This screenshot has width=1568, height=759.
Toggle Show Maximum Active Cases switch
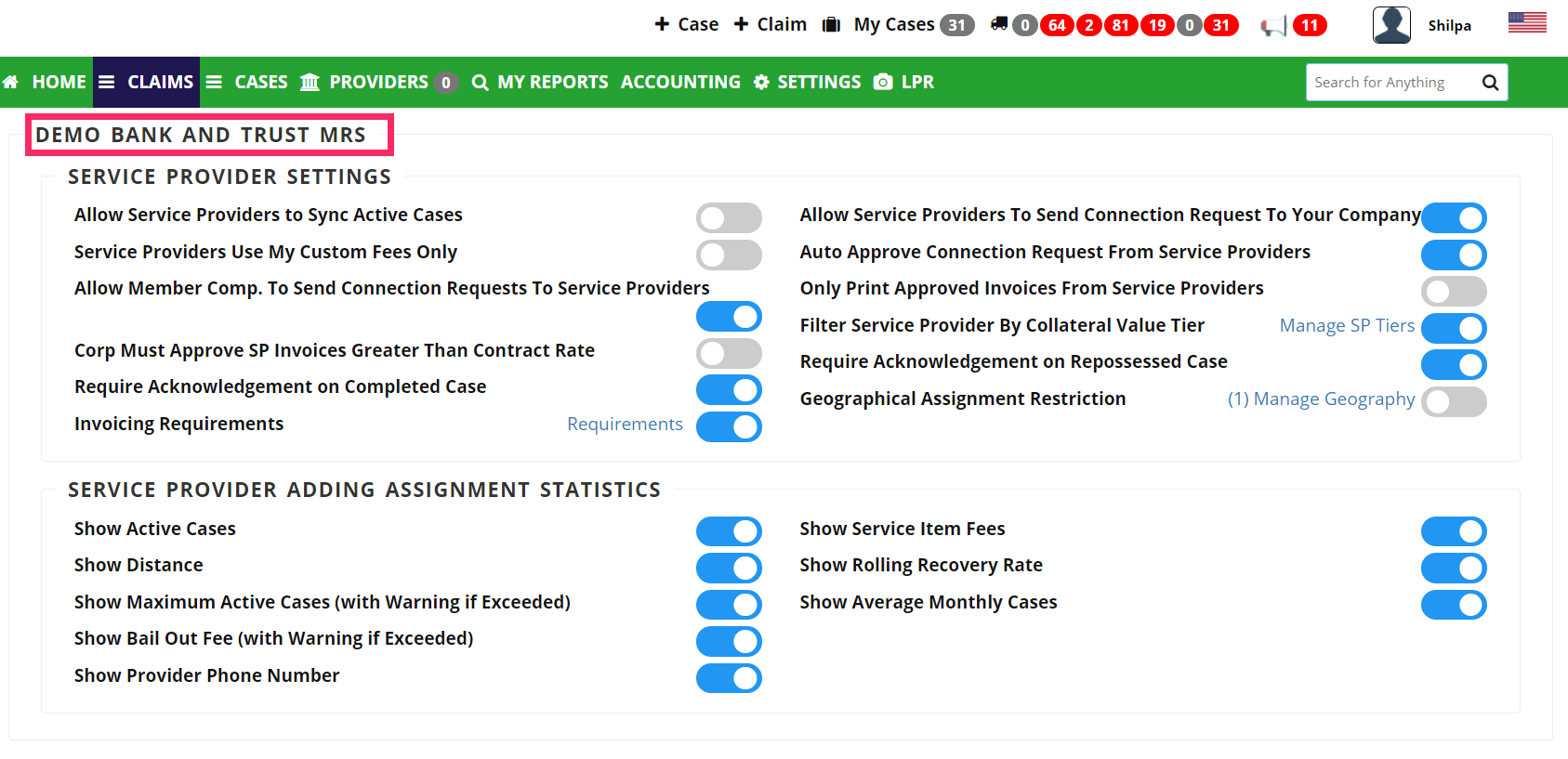click(729, 605)
